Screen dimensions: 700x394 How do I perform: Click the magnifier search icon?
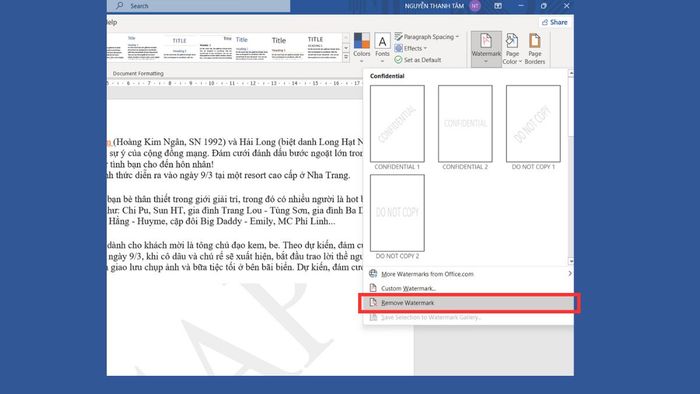pos(120,5)
